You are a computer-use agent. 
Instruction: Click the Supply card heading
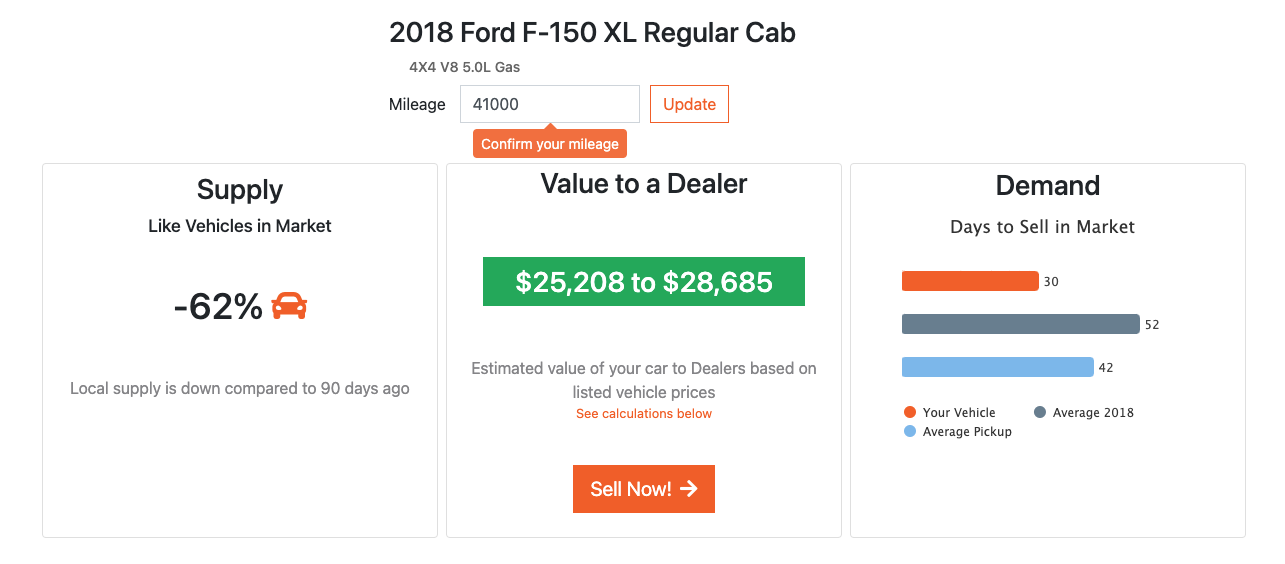pos(240,190)
